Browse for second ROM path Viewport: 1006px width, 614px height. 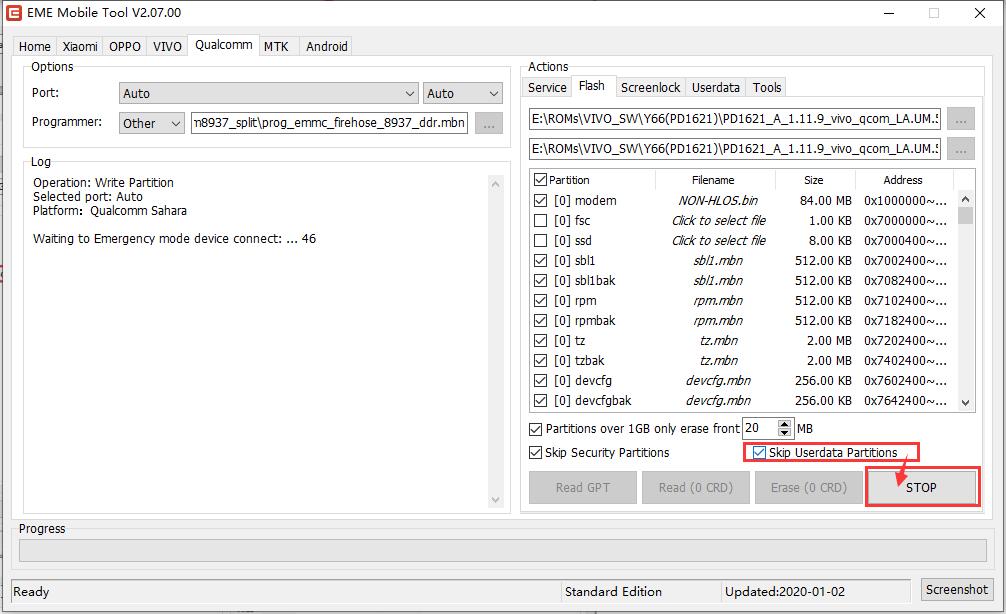point(960,149)
